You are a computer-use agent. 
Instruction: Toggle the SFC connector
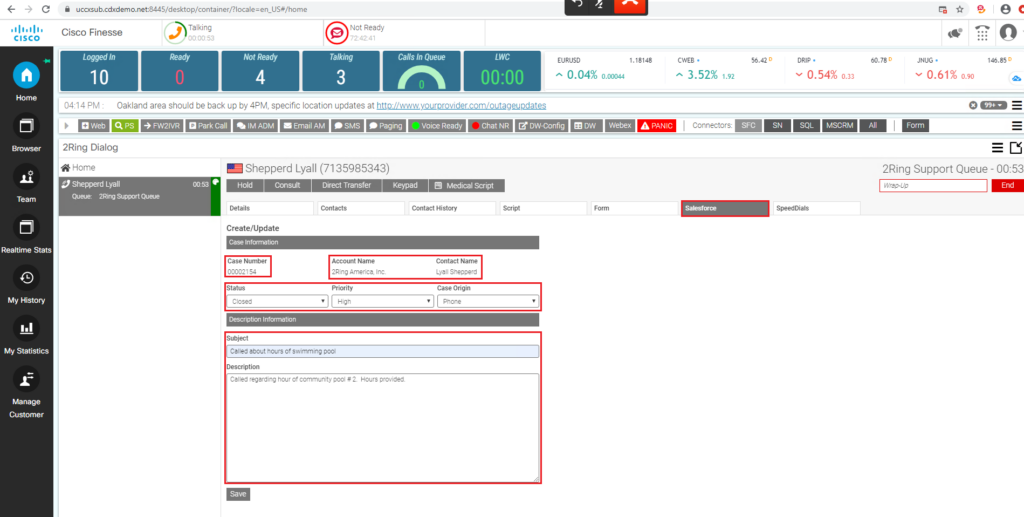[x=748, y=125]
